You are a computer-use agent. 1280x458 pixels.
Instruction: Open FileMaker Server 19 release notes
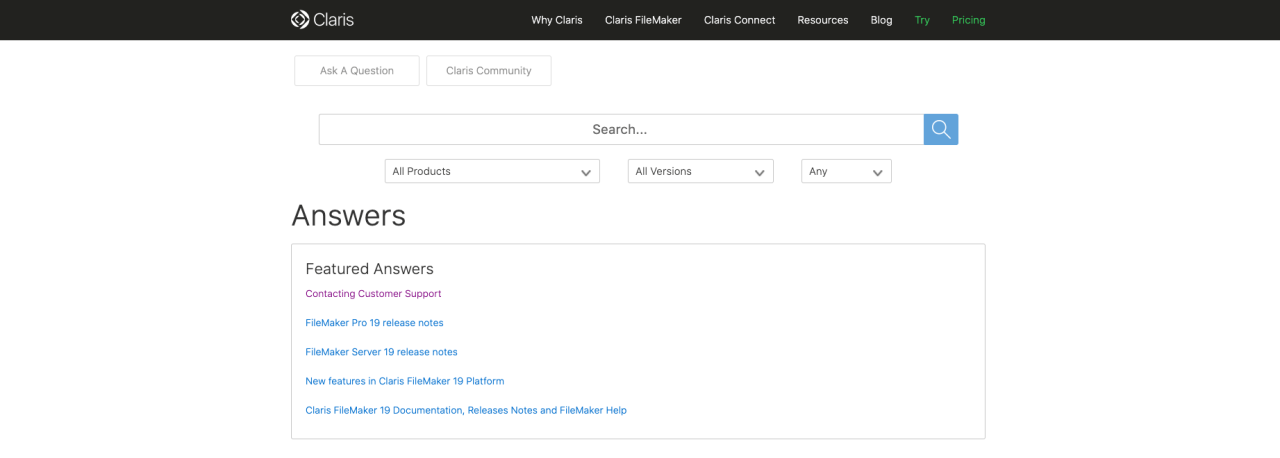point(381,352)
